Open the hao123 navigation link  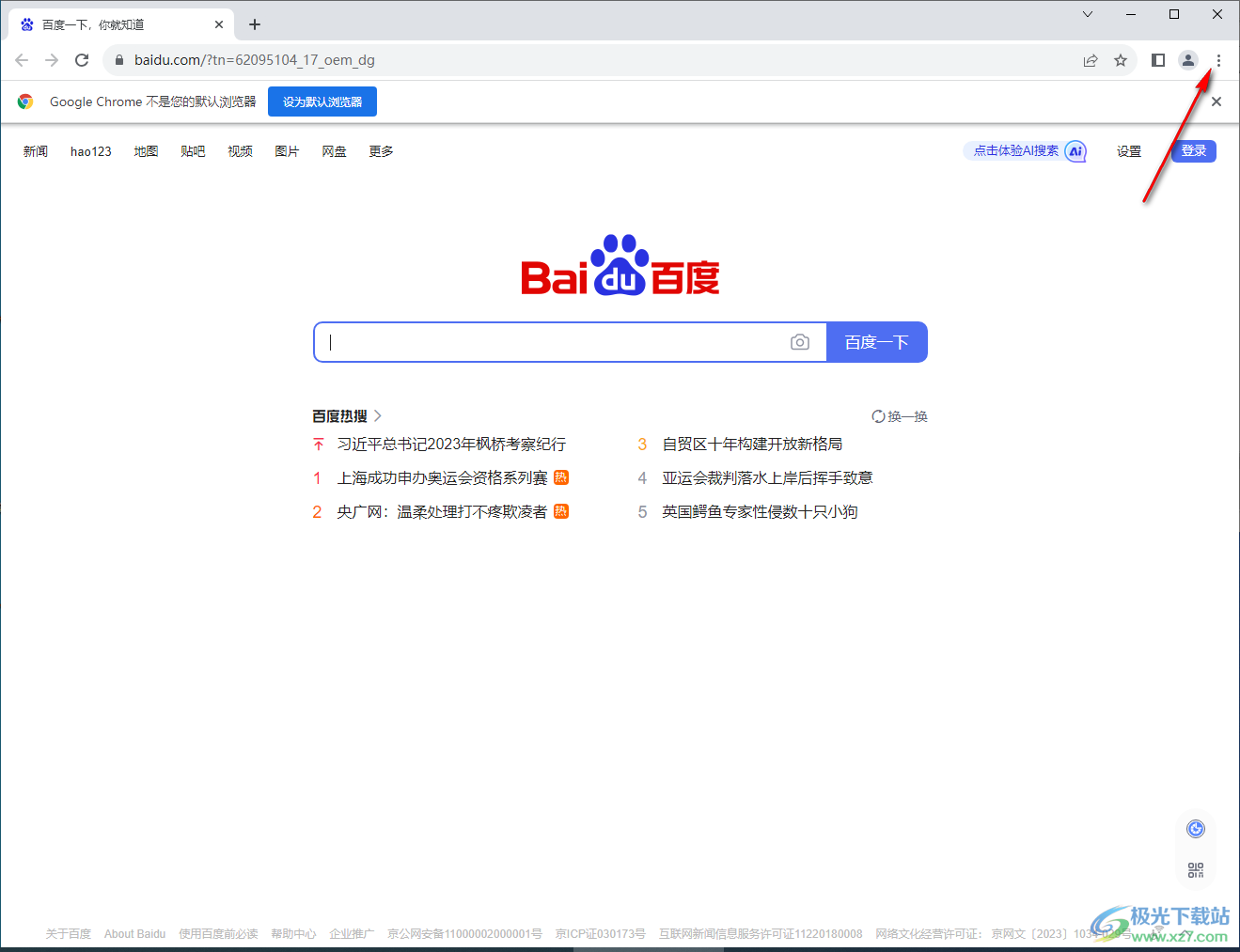pyautogui.click(x=91, y=151)
